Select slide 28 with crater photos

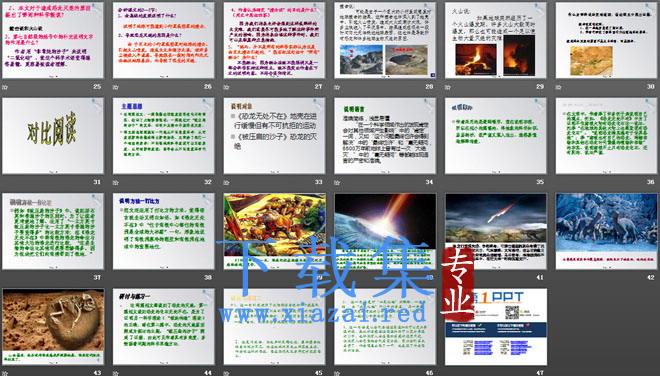[385, 40]
